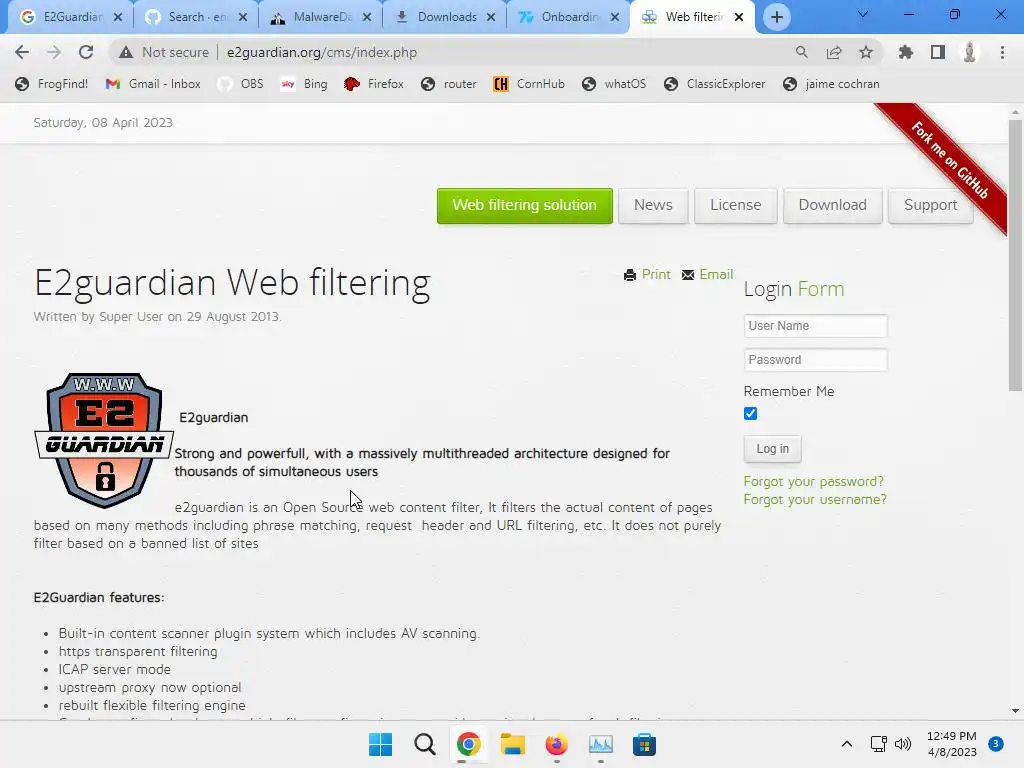Click the Log in button
This screenshot has height=768, width=1024.
pyautogui.click(x=773, y=449)
